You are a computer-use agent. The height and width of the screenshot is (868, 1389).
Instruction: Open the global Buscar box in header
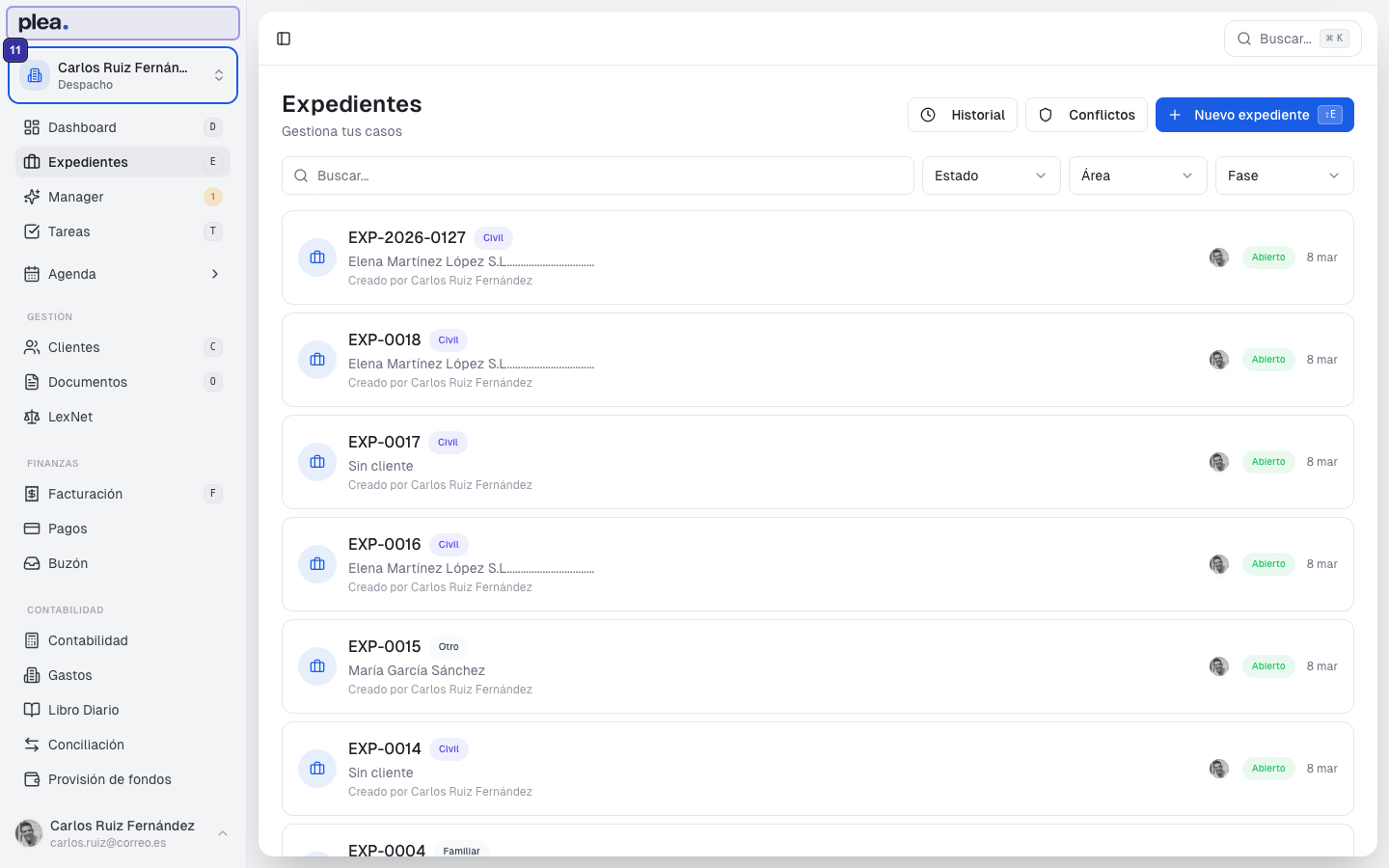click(1293, 39)
